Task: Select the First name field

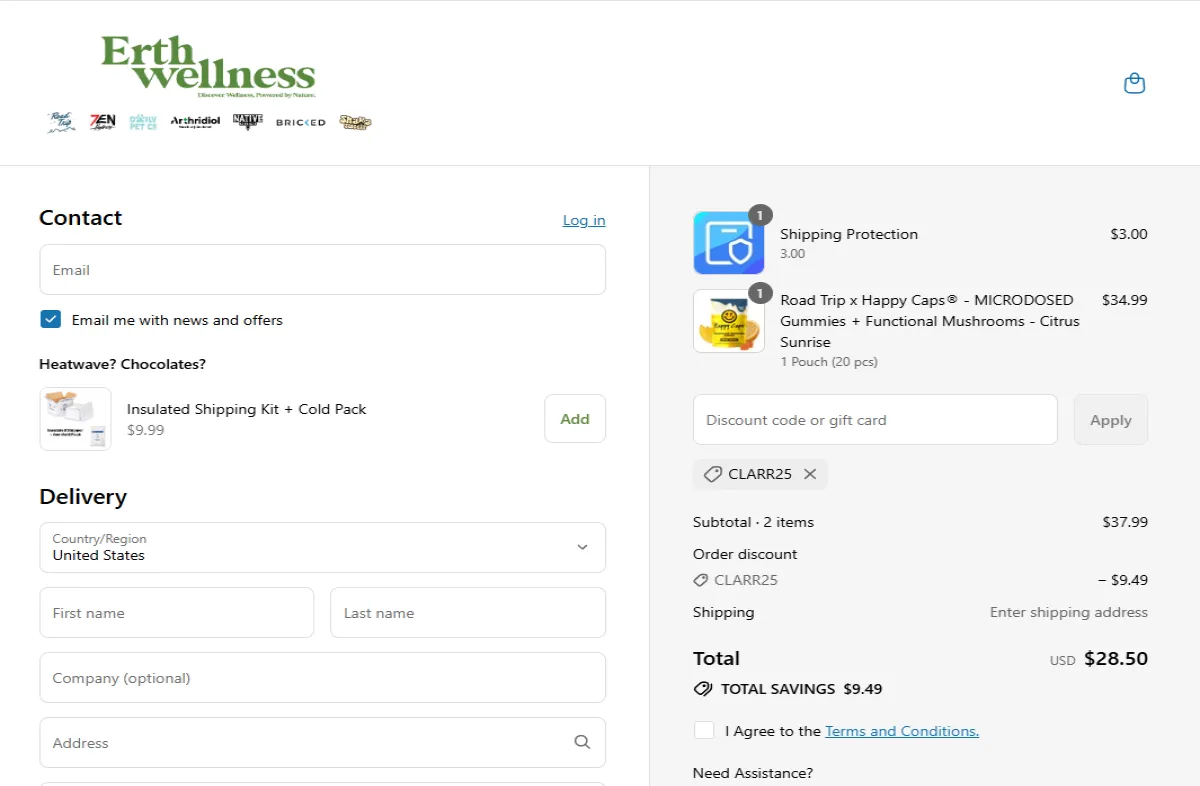Action: pos(176,613)
